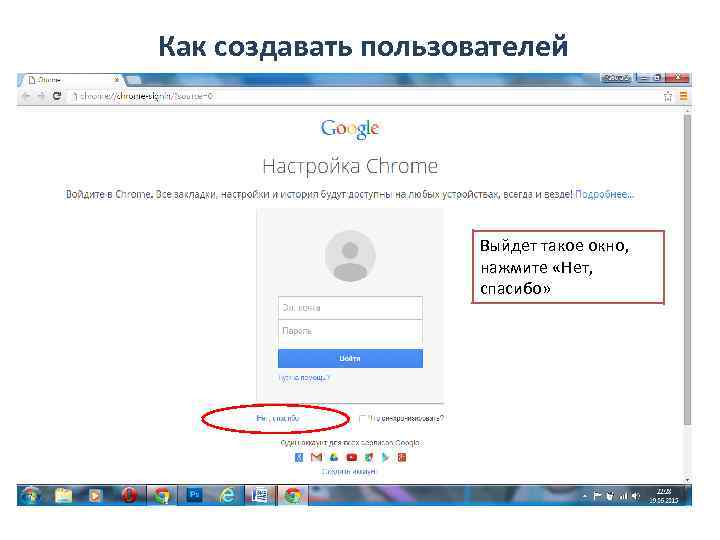Click the Chrome taskbar icon next to Opera
720x540 pixels.
[161, 496]
